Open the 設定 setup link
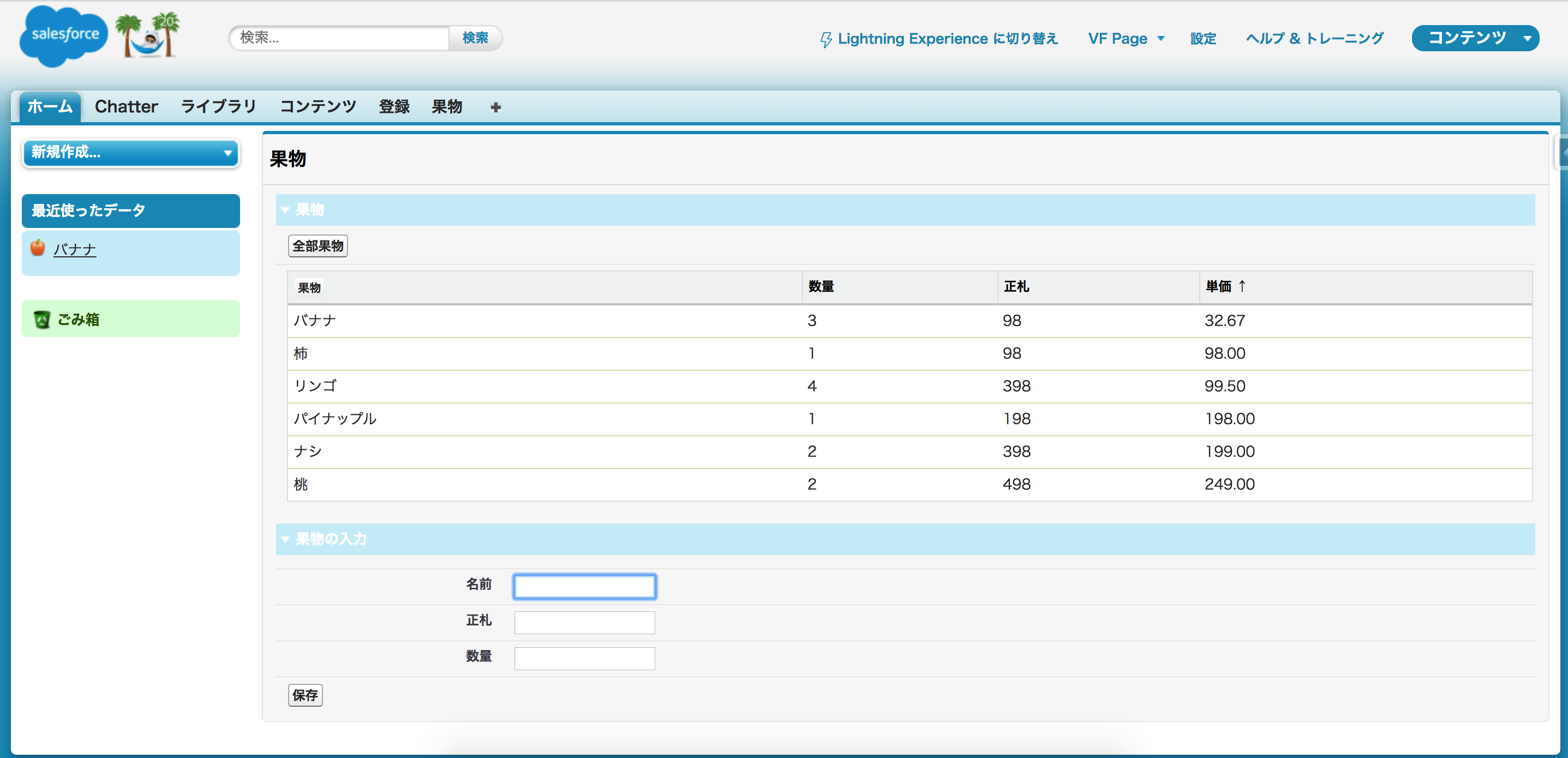 tap(1203, 39)
